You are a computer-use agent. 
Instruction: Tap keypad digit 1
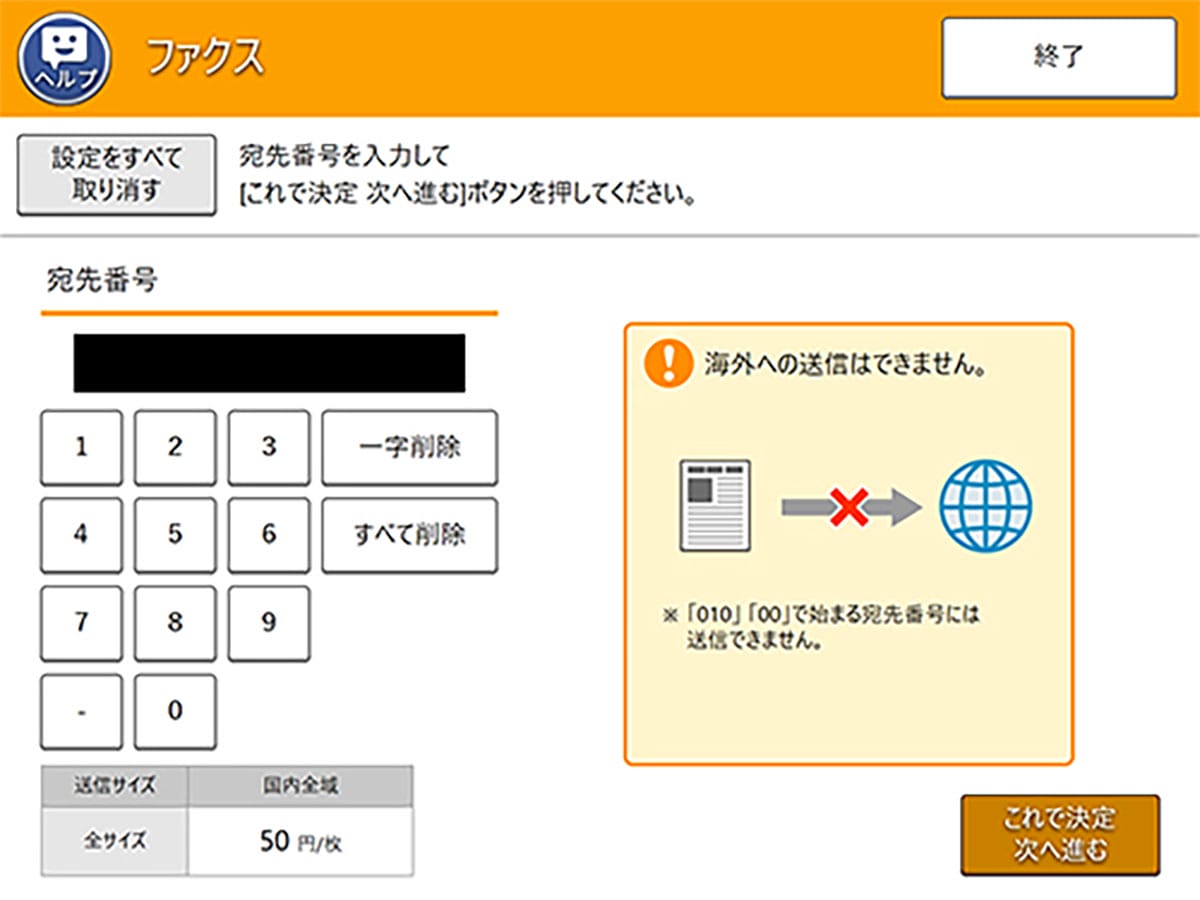(x=81, y=447)
